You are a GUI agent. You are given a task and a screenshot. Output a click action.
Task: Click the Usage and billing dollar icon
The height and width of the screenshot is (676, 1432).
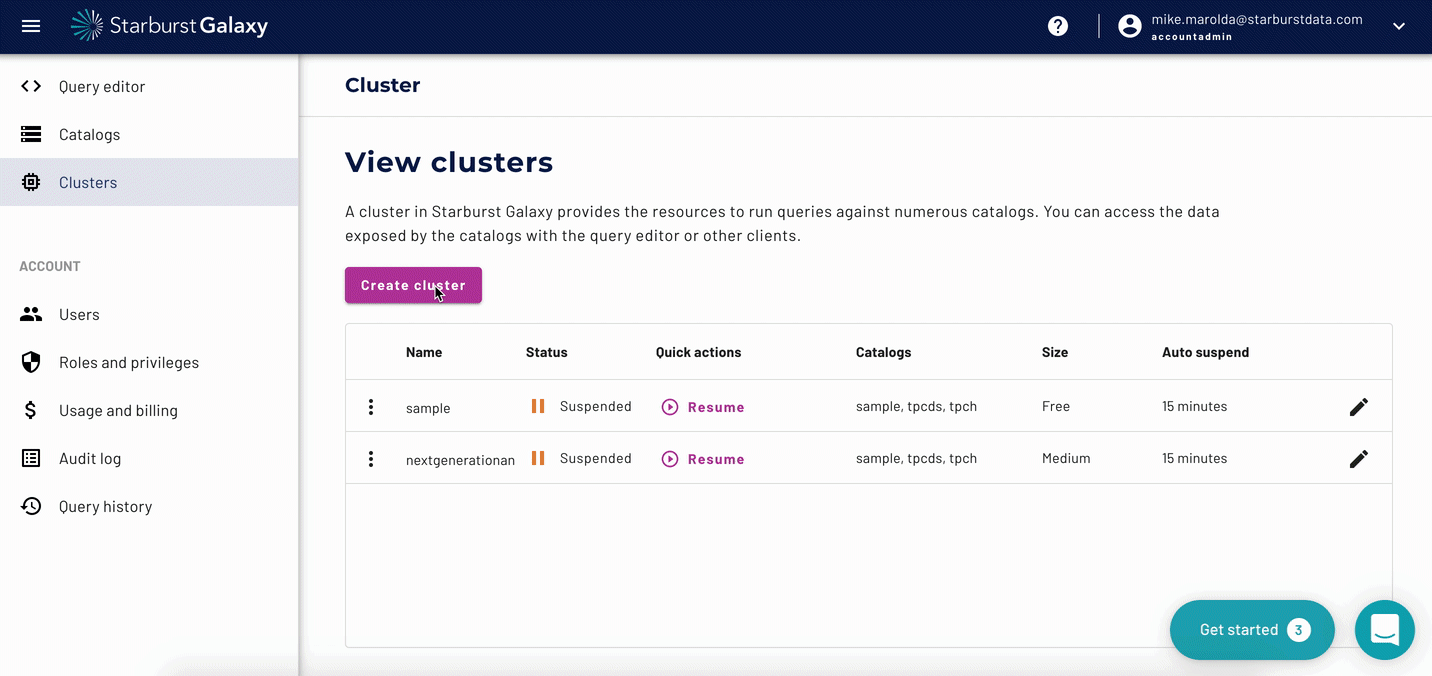31,410
